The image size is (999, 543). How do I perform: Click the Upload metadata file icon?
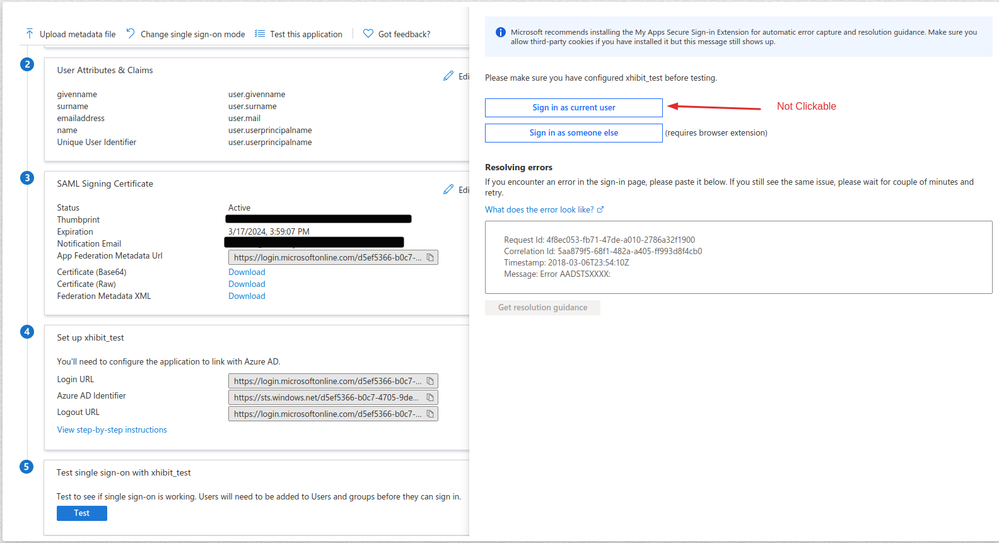point(29,33)
